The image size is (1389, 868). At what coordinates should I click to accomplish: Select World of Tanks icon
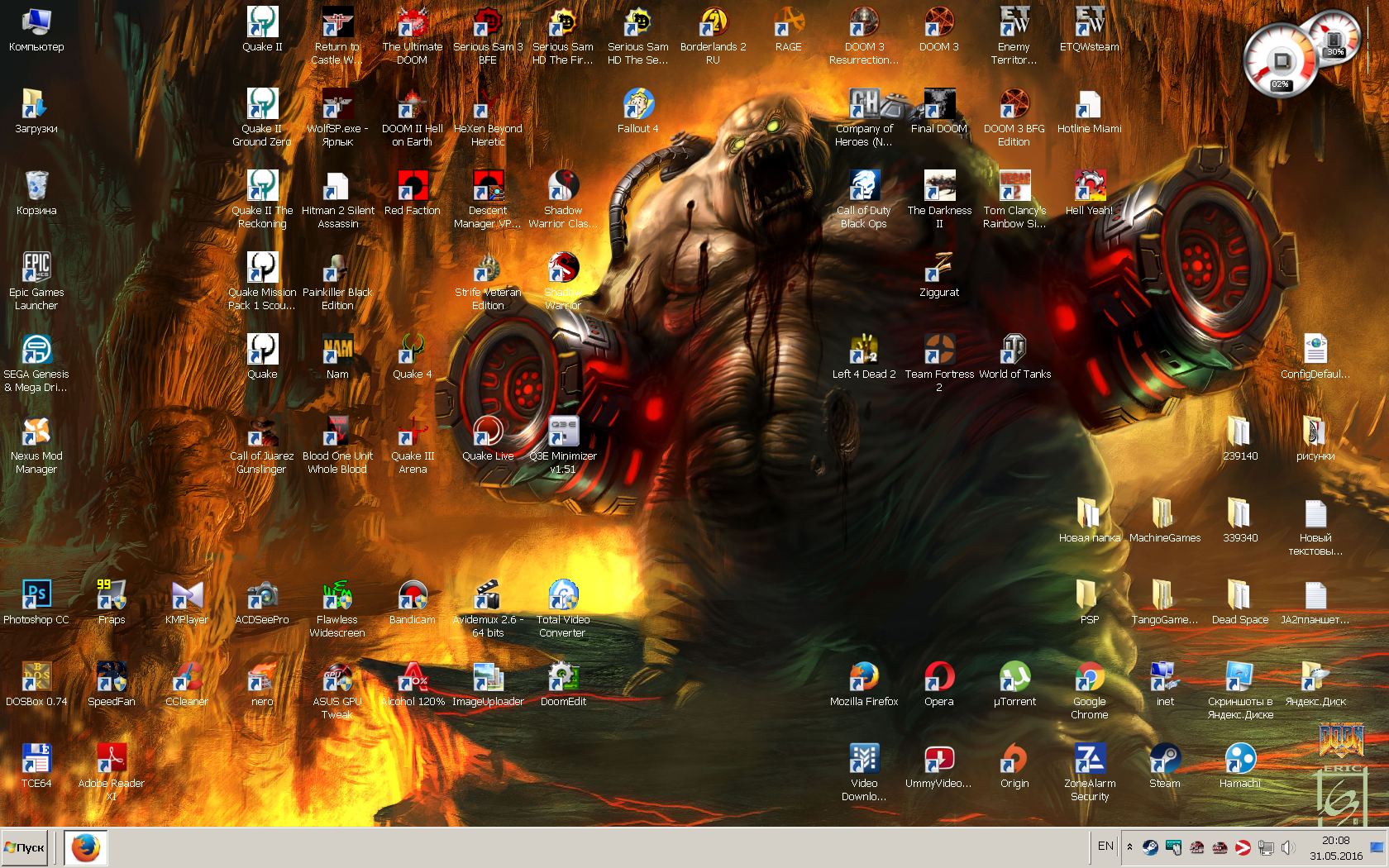(1014, 356)
